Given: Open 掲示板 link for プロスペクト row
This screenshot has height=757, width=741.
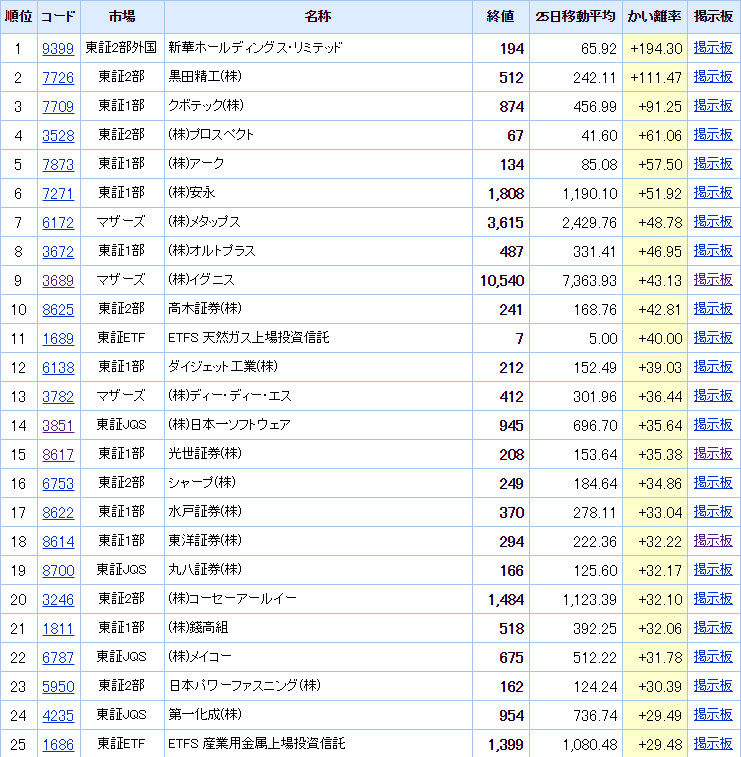Looking at the screenshot, I should pyautogui.click(x=713, y=134).
